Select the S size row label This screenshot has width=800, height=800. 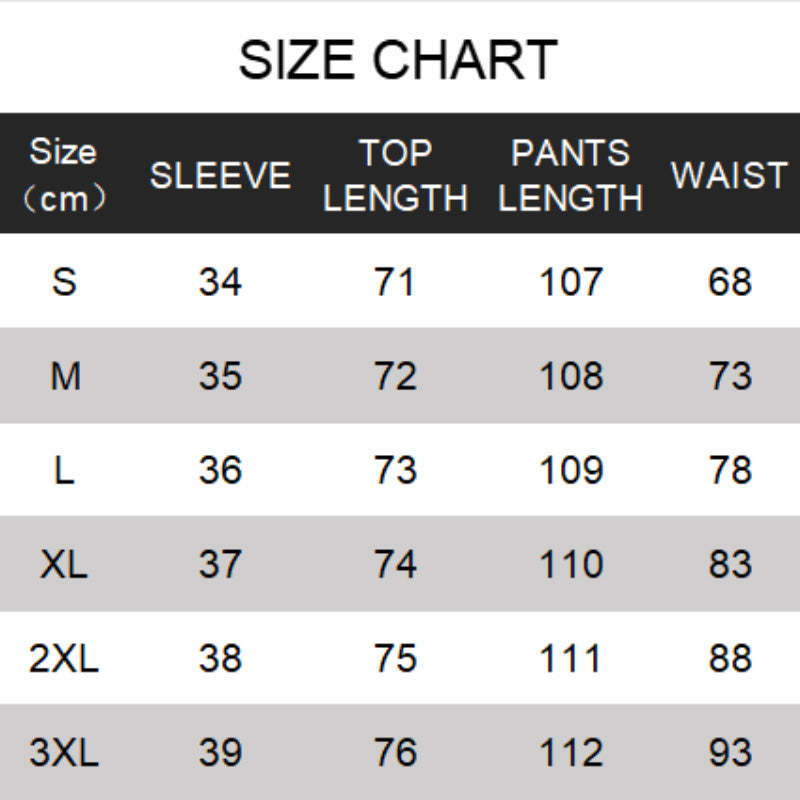click(x=64, y=282)
